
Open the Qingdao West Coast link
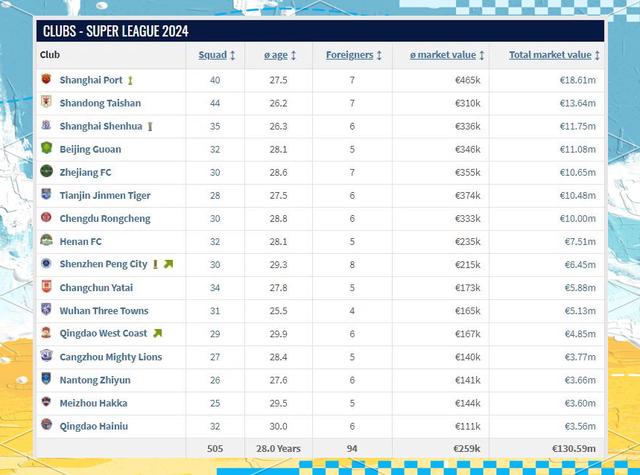(x=103, y=333)
